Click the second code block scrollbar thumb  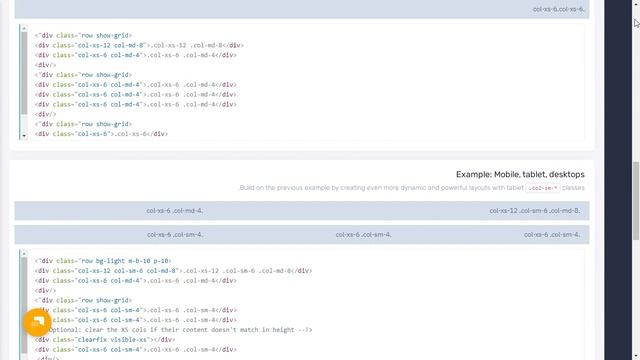24,305
